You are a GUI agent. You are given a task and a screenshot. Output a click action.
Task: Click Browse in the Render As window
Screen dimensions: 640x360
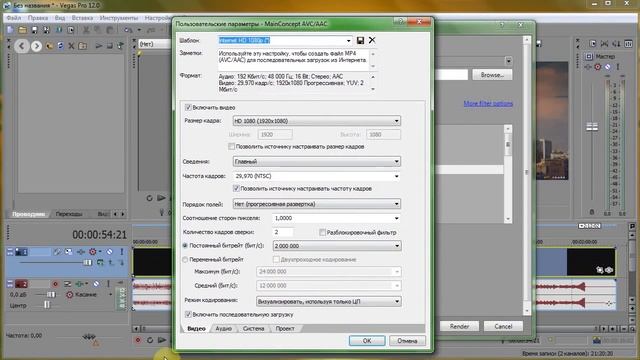492,75
